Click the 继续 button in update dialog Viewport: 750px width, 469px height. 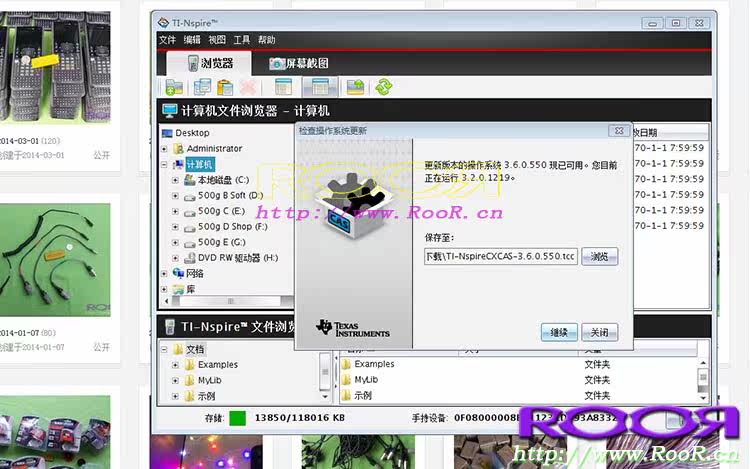(x=559, y=332)
